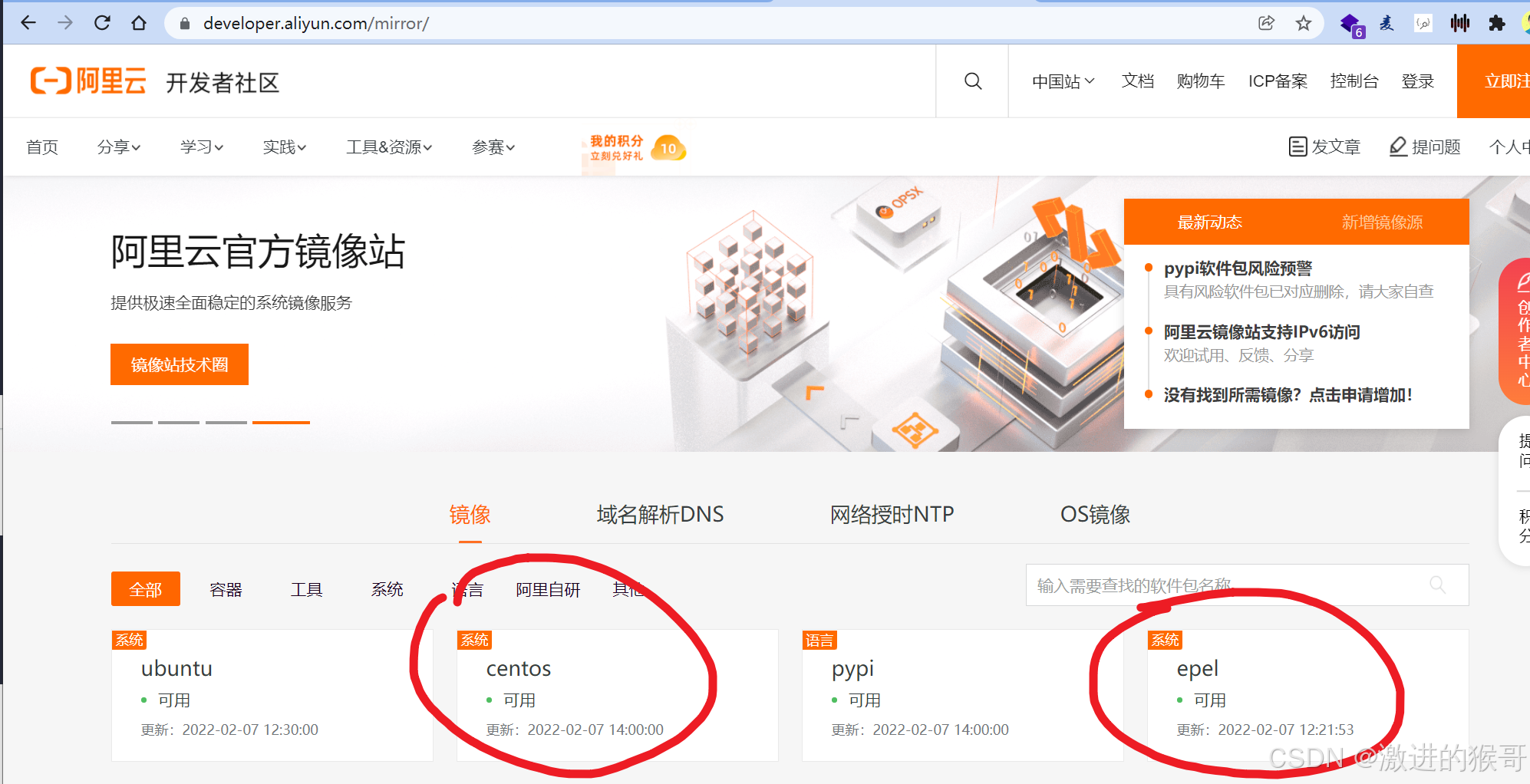Click the 开发者社区 title text

pyautogui.click(x=223, y=82)
